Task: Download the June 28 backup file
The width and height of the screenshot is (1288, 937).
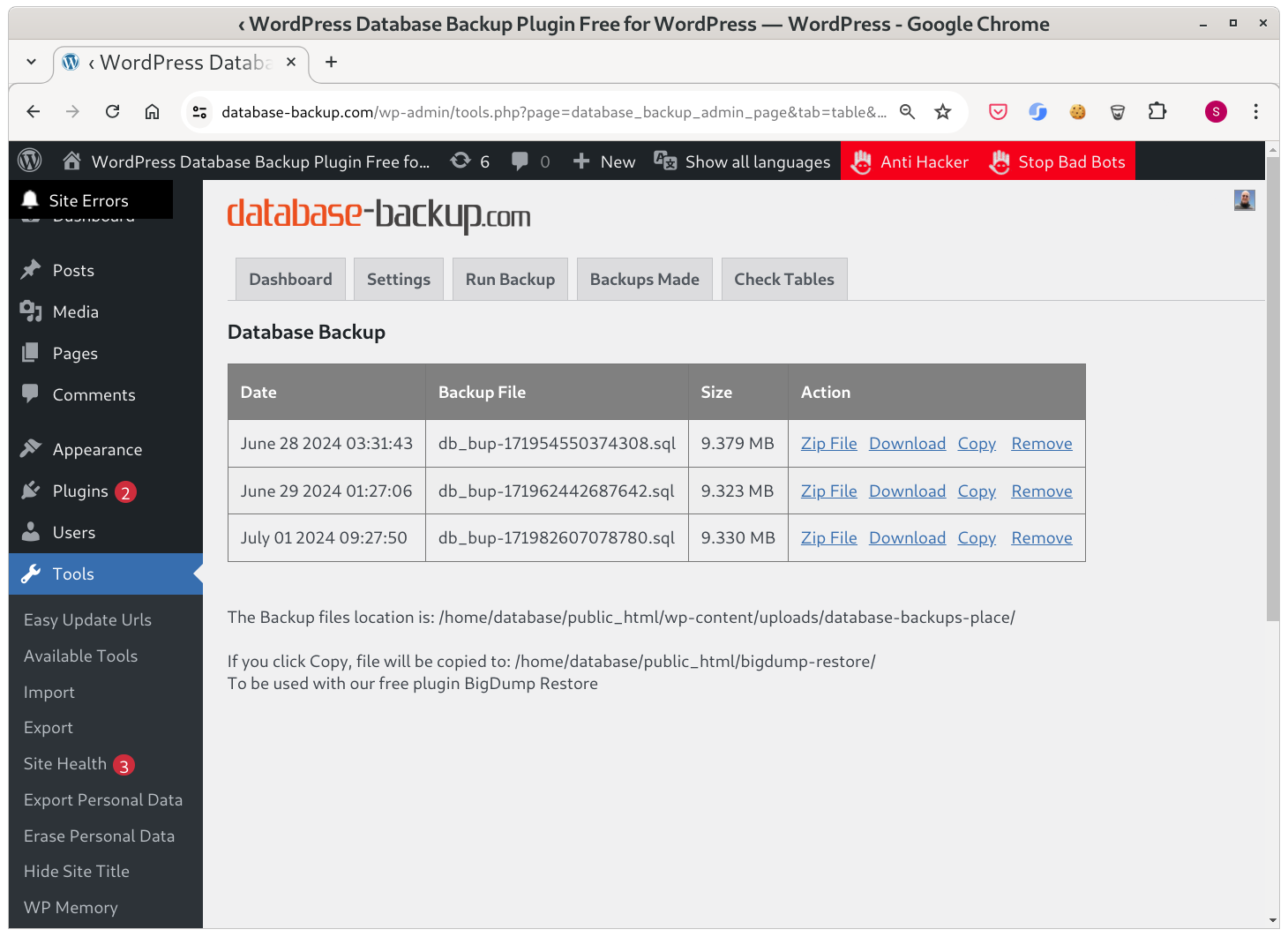Action: [907, 444]
